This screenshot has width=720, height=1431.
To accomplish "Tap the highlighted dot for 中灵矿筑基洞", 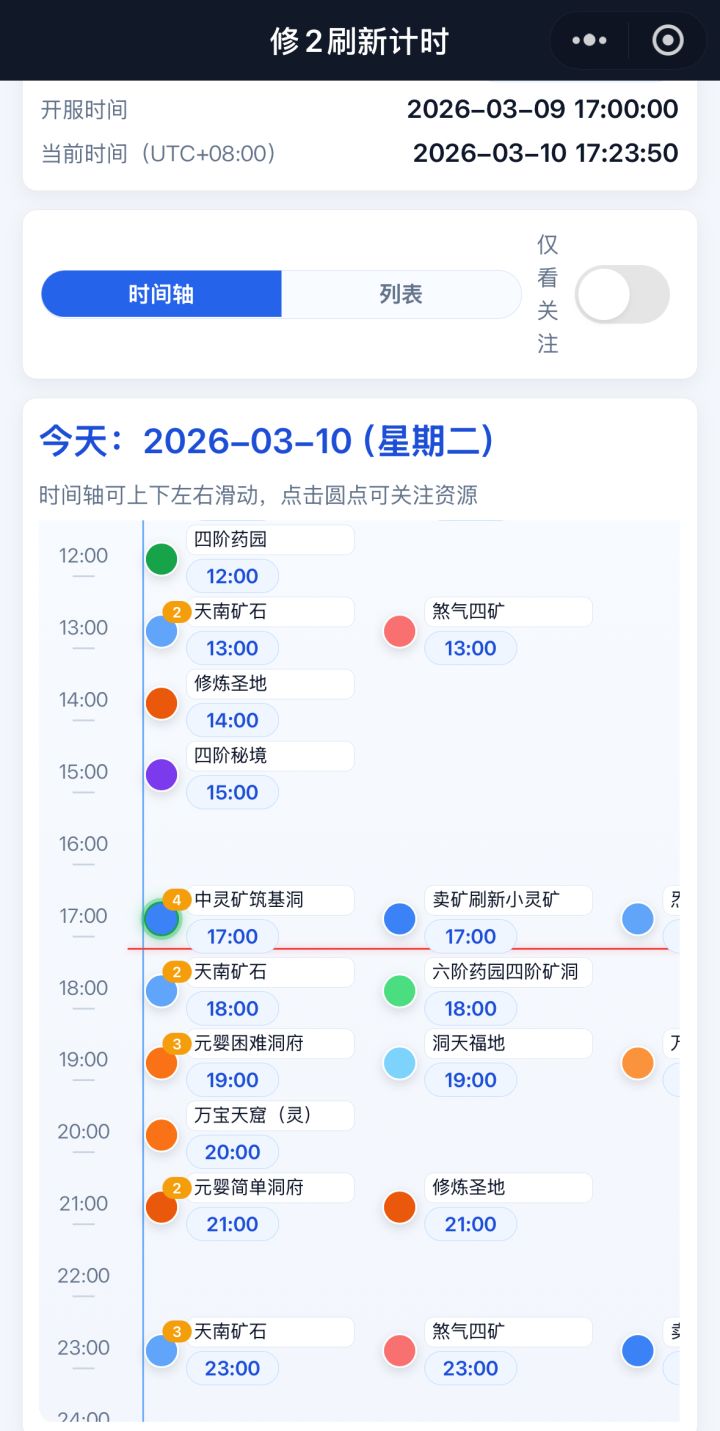I will [161, 918].
